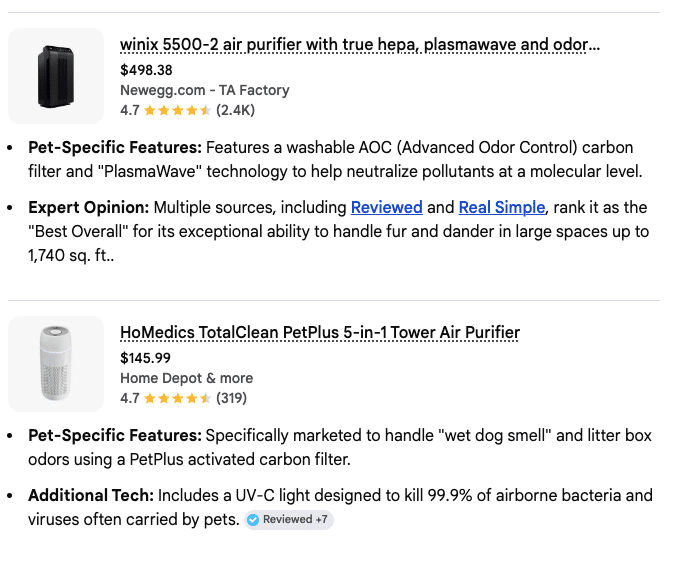The image size is (675, 565).
Task: Open the HoMedics tower purifier product thumbnail
Action: pos(56,364)
